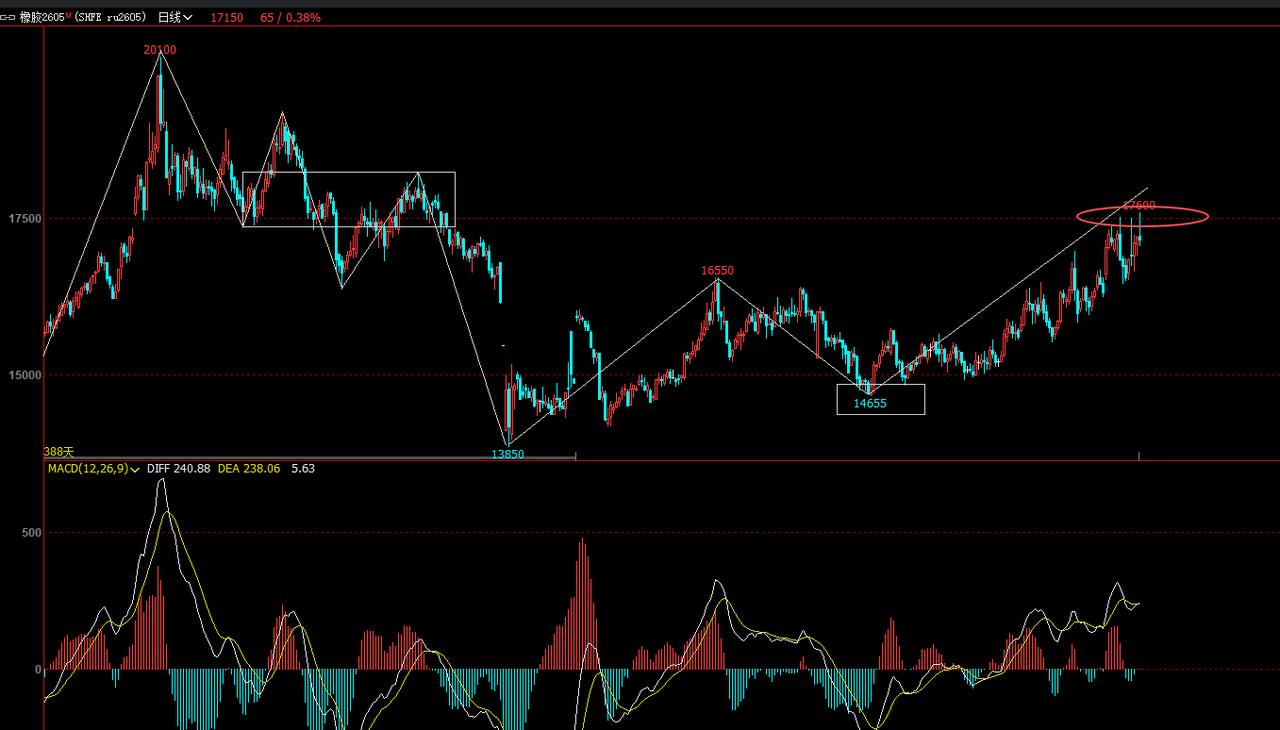Image resolution: width=1280 pixels, height=730 pixels.
Task: Click the DIFF 240.88 readout
Action: (178, 468)
